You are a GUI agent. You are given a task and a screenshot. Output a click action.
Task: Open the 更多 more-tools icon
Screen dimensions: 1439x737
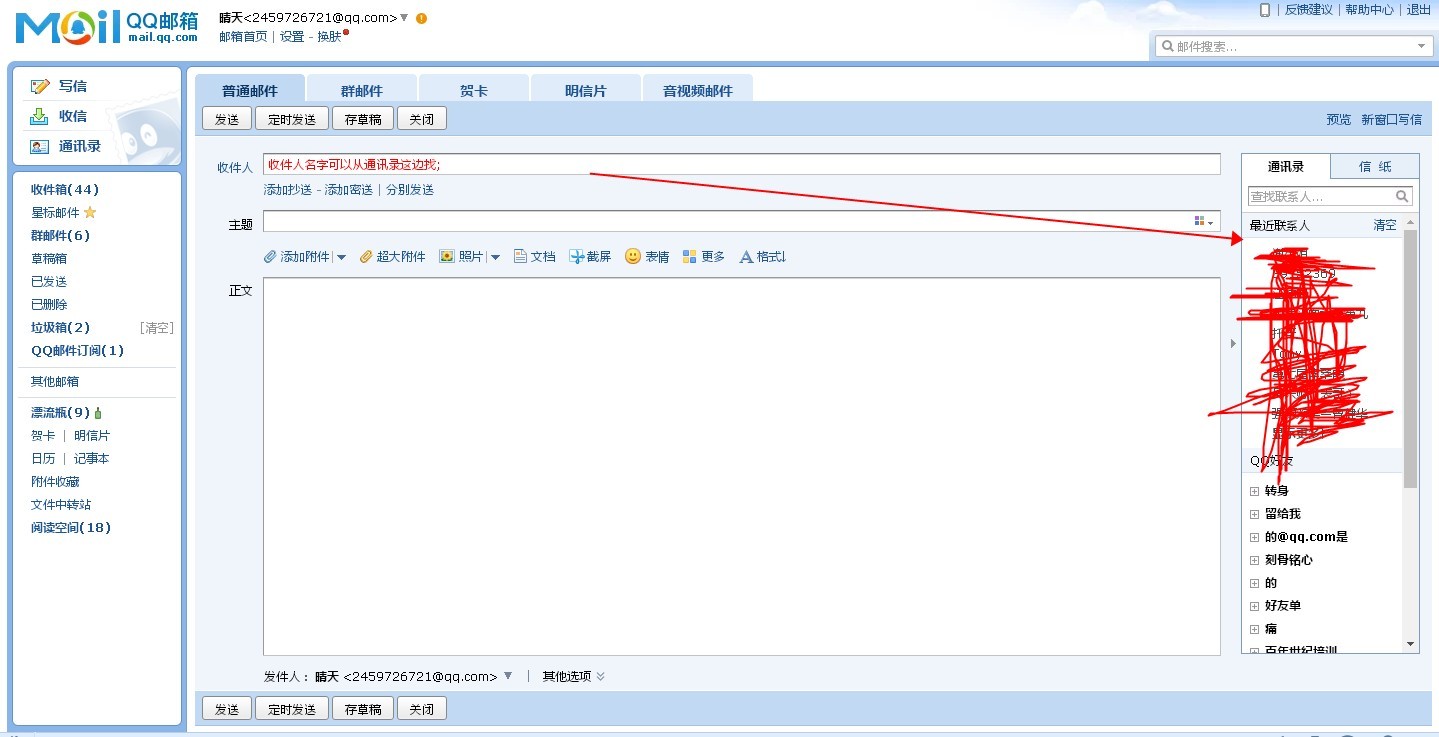(702, 256)
